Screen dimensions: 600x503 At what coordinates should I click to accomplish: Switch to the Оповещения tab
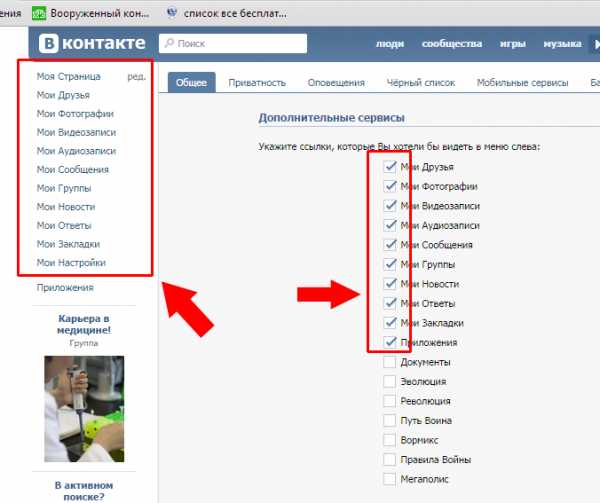[336, 83]
